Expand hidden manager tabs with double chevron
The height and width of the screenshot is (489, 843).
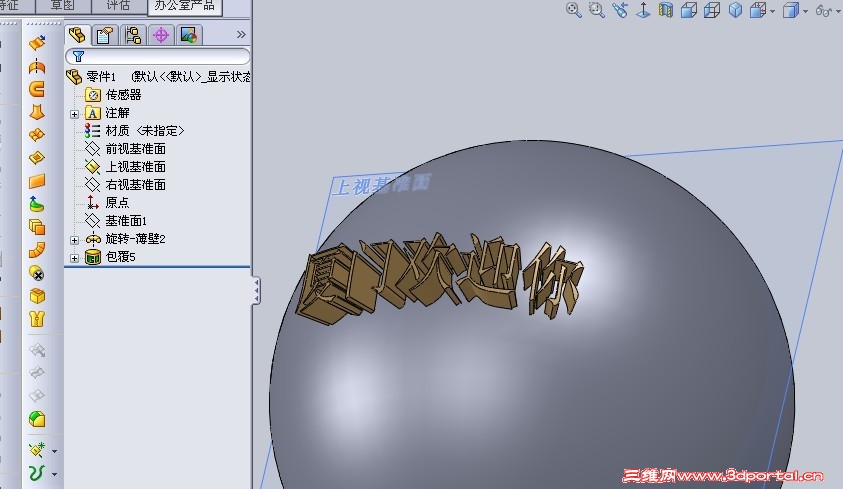pos(241,35)
